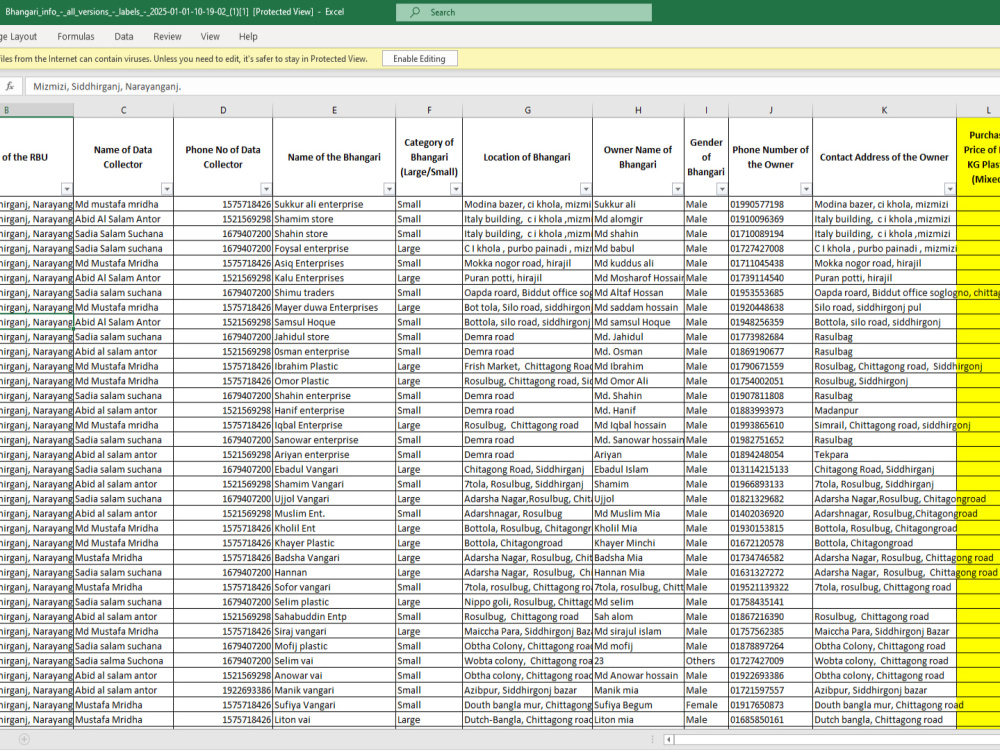This screenshot has width=1000, height=750.
Task: Open filter dropdown for Phone No of Data Collector
Action: (266, 189)
